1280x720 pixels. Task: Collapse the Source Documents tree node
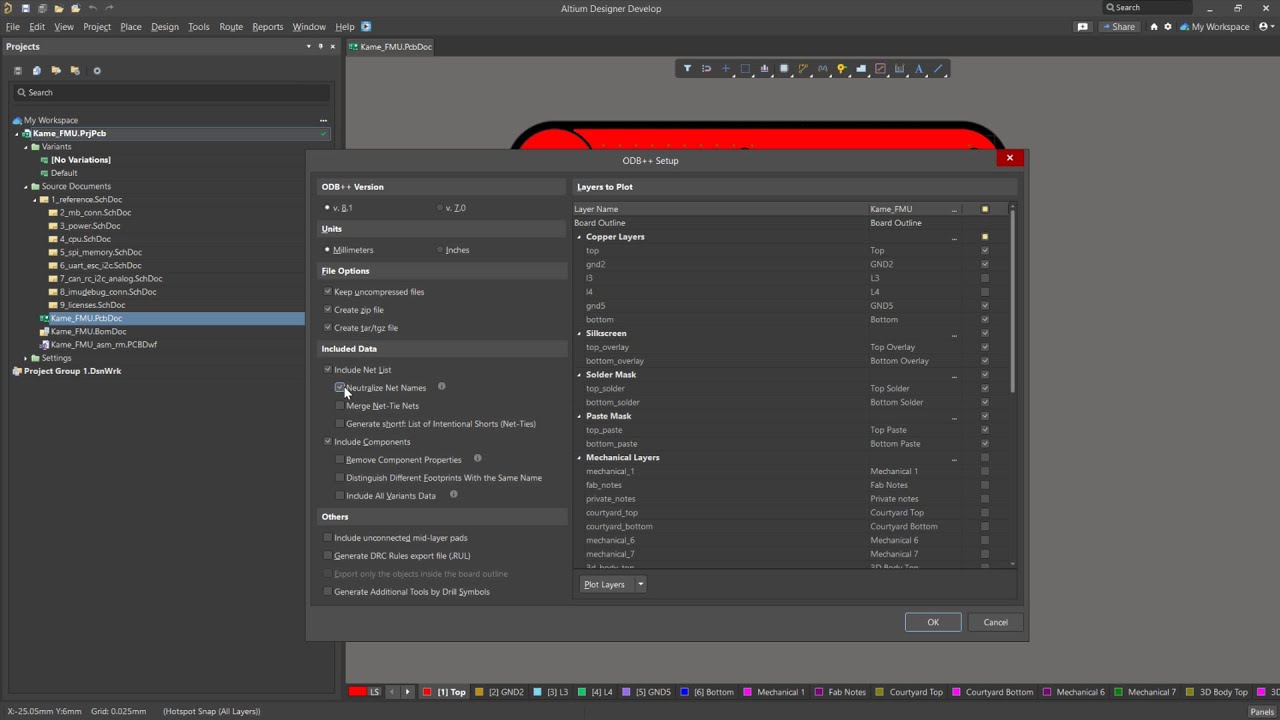(26, 186)
